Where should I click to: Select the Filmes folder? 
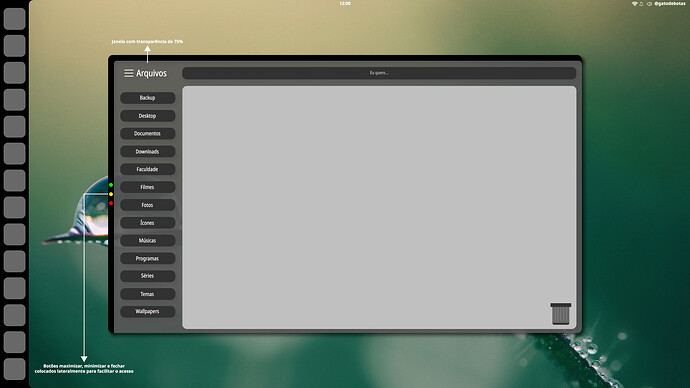(x=147, y=187)
